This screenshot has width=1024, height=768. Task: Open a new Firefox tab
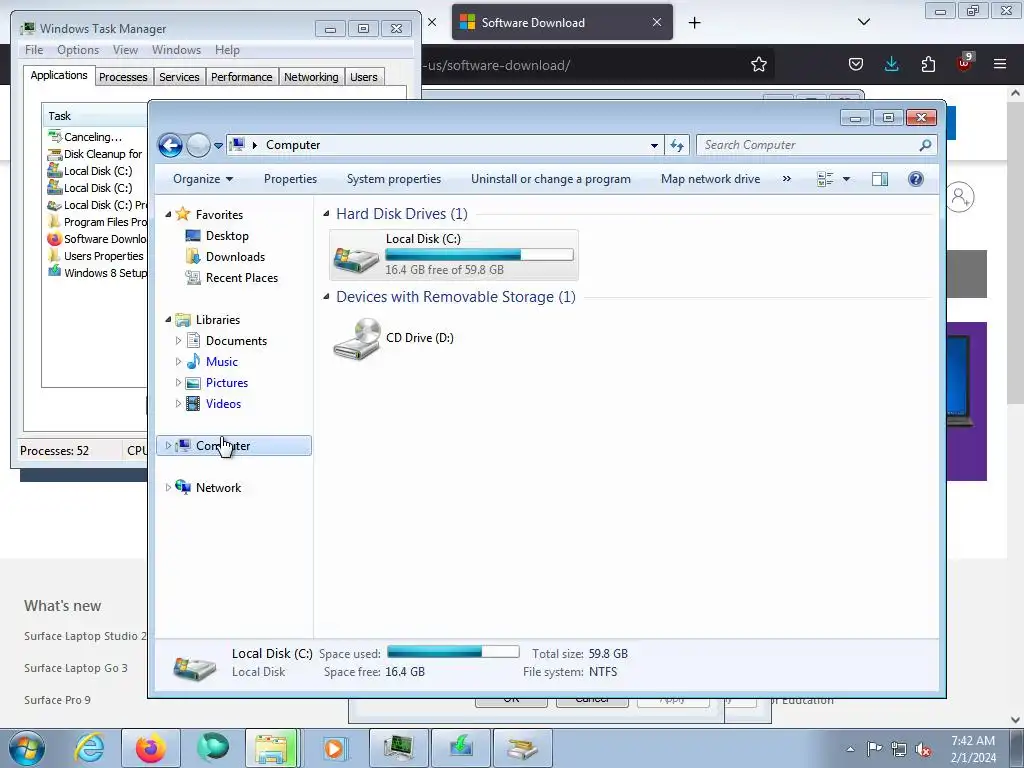(x=694, y=23)
